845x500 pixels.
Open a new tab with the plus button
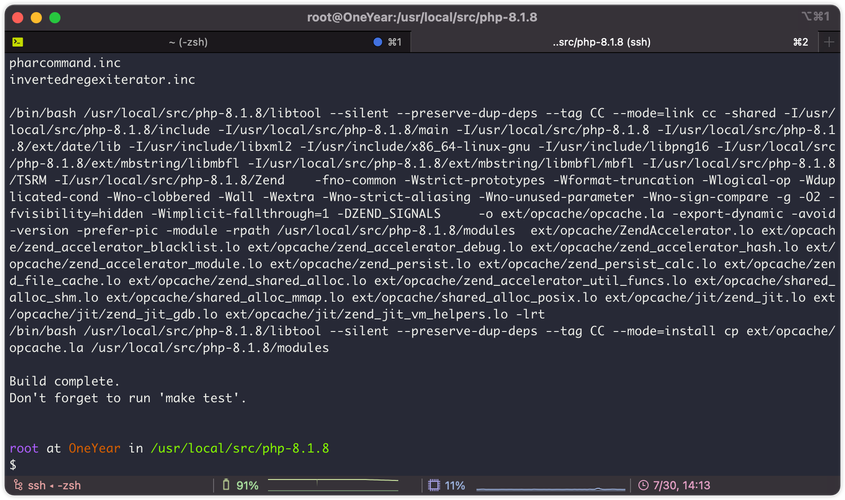click(x=829, y=42)
